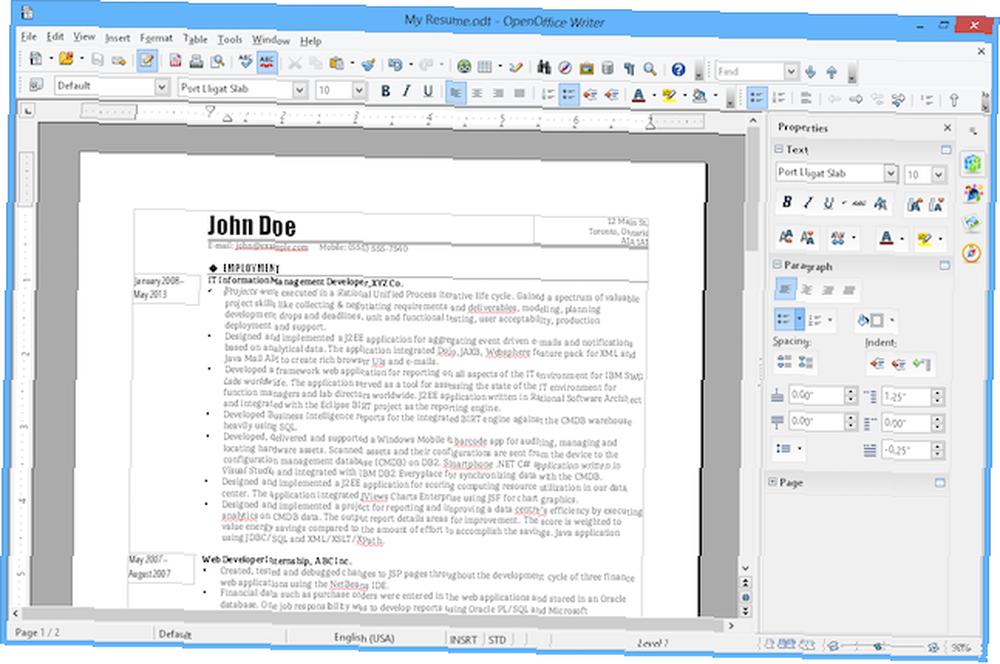Viewport: 1000px width, 664px height.
Task: Open the Find box dropdown arrow
Action: (791, 71)
